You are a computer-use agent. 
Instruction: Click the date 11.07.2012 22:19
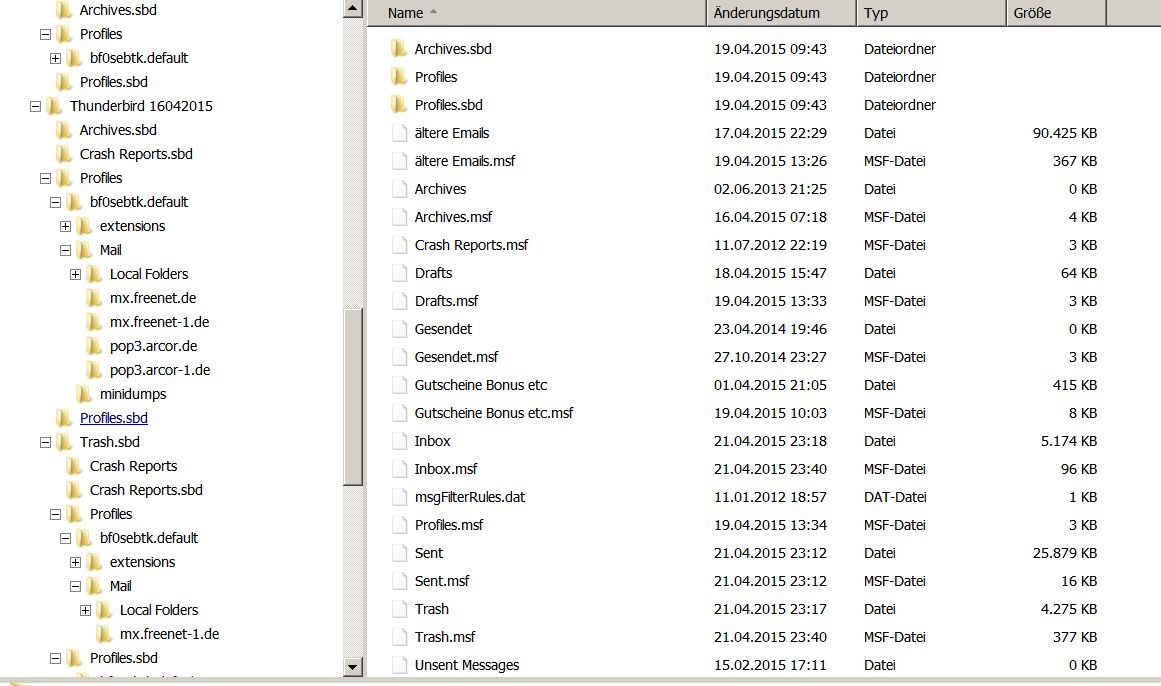point(770,245)
